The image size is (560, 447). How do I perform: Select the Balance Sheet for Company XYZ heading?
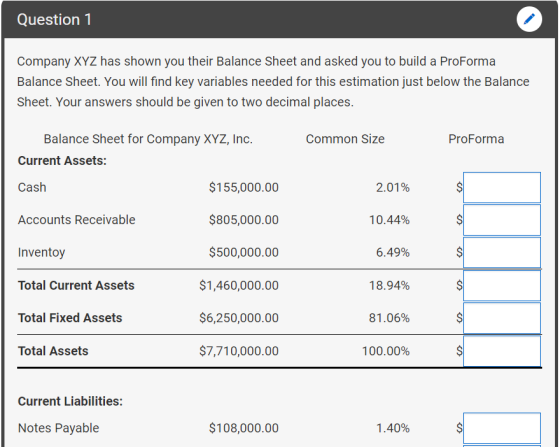148,139
